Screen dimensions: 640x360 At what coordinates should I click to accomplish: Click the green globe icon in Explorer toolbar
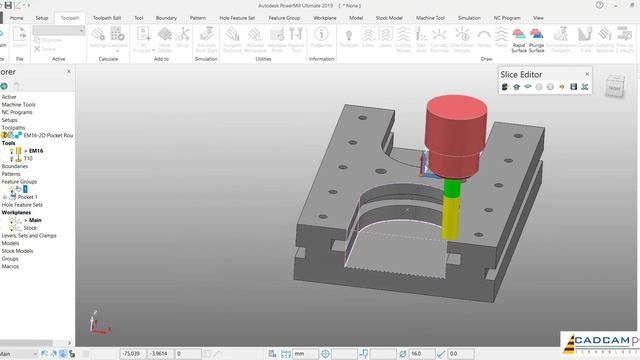[x=4, y=86]
